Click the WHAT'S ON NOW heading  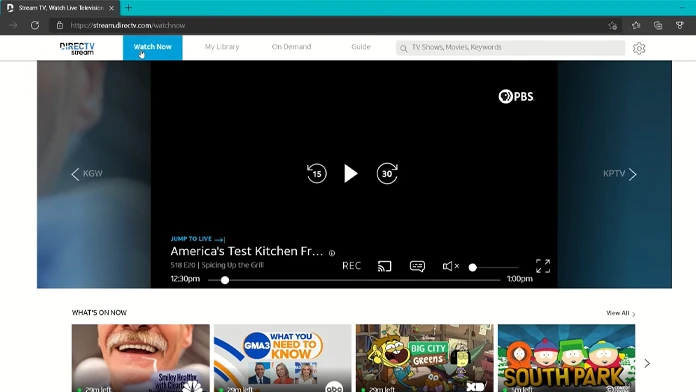[99, 313]
